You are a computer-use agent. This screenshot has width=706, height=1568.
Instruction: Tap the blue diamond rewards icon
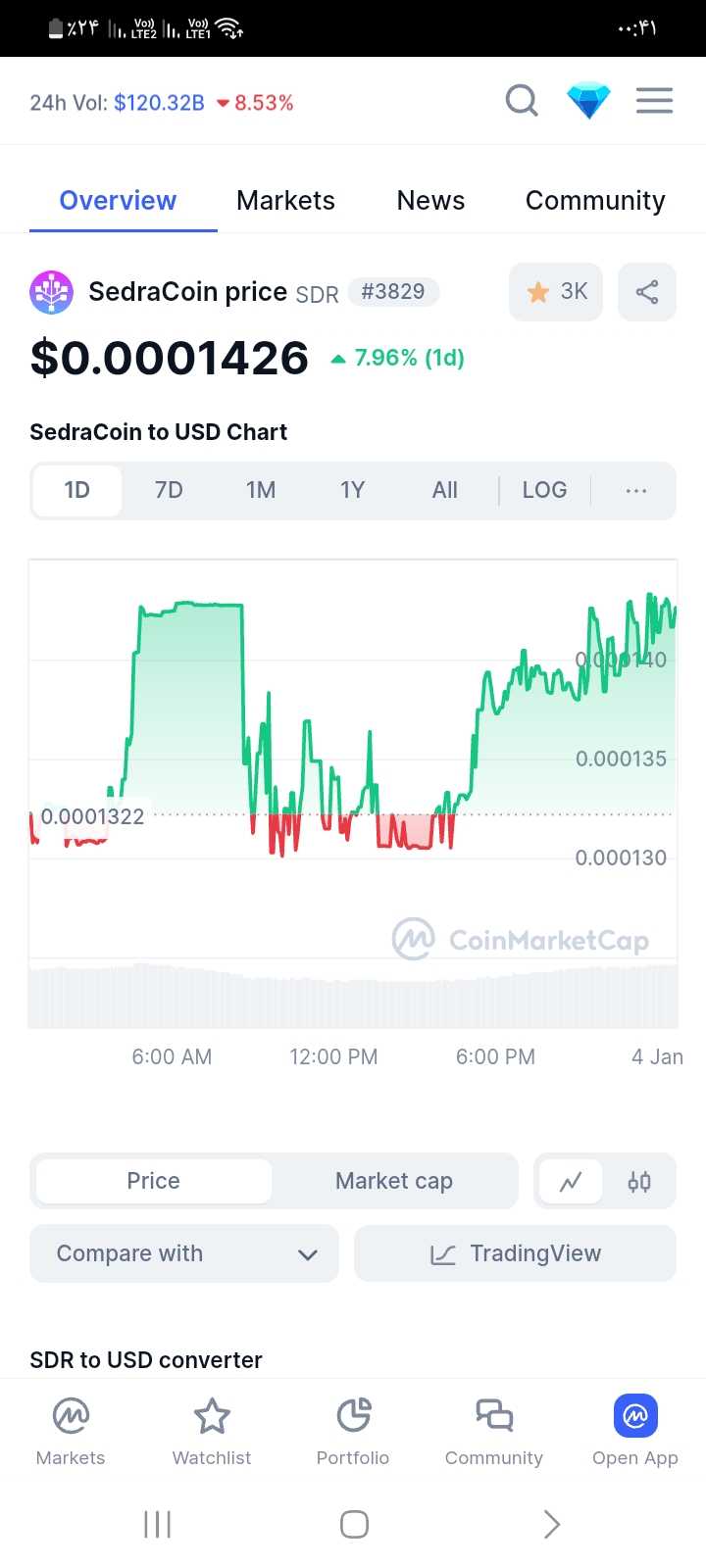[588, 101]
